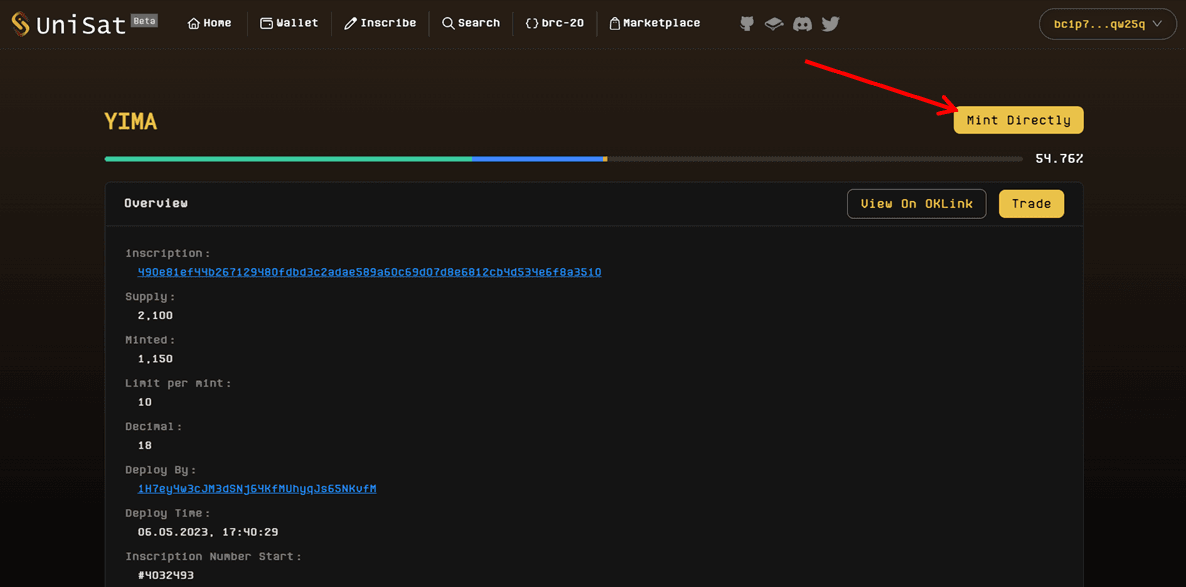This screenshot has width=1186, height=587.
Task: Open the GitHub icon link
Action: pos(747,24)
